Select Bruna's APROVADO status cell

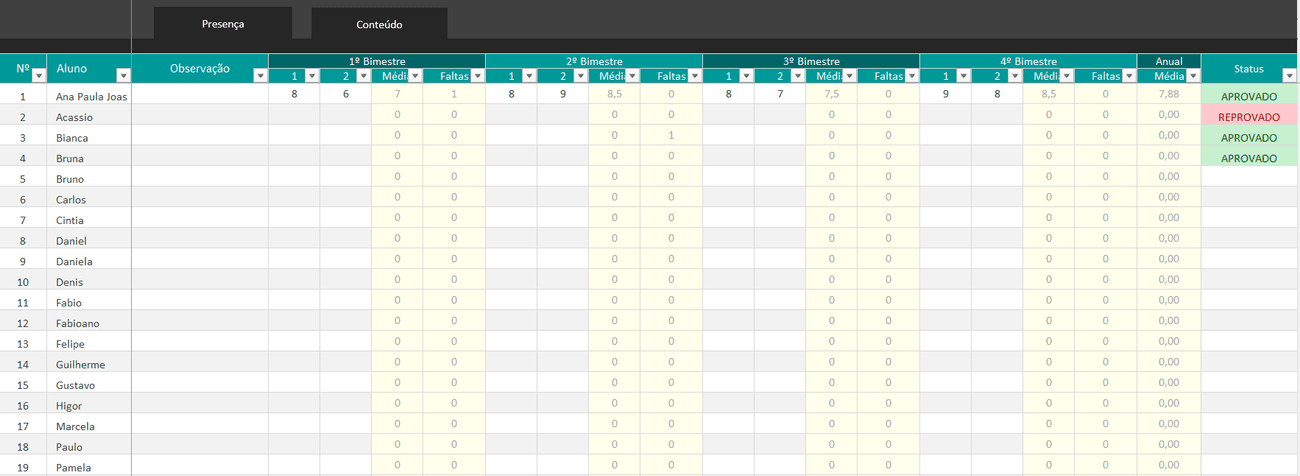(x=1249, y=158)
